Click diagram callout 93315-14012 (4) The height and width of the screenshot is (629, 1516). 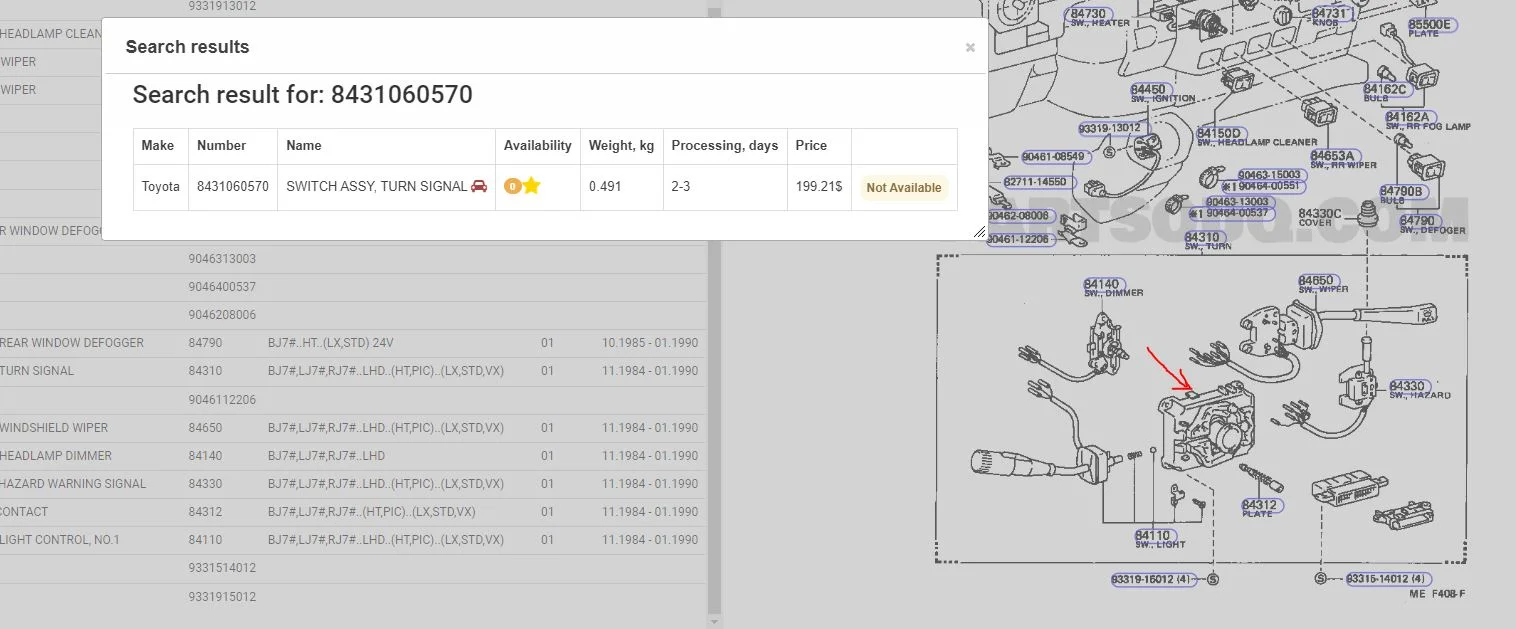(1388, 579)
